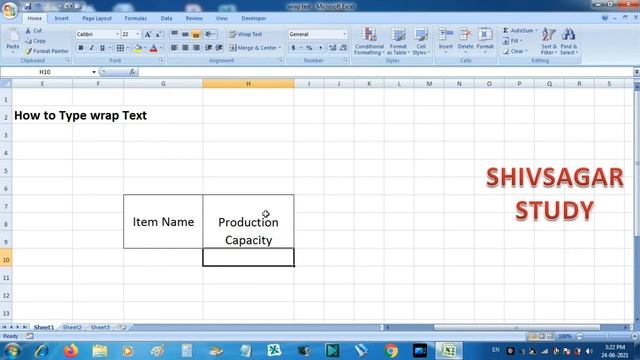Click the Insert Function fx icon

[133, 72]
